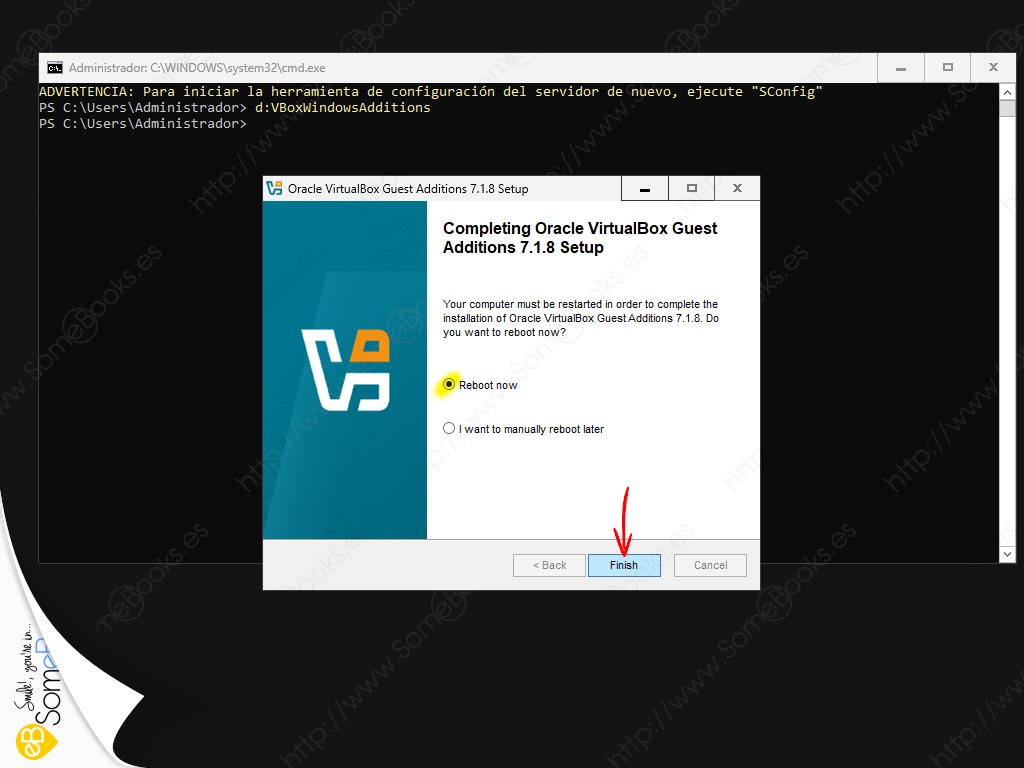Click the cmd.exe icon in the title bar

(54, 68)
